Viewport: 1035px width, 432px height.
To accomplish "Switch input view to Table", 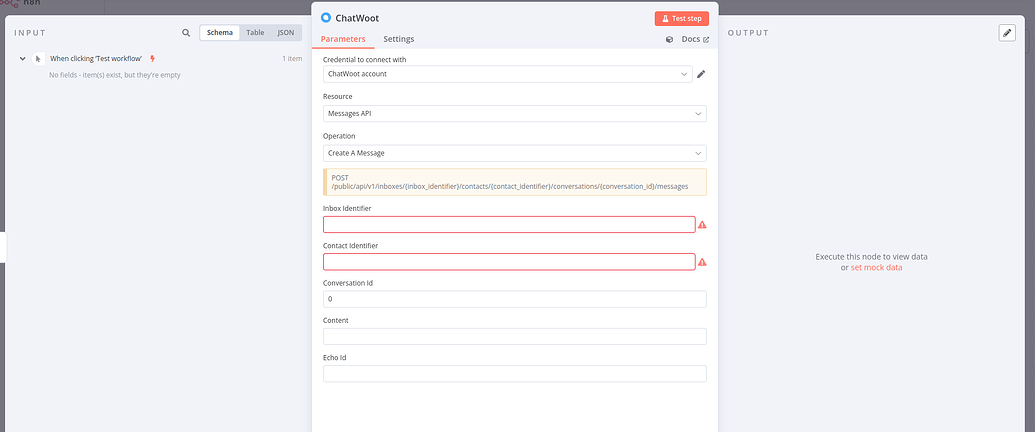I will click(x=255, y=32).
